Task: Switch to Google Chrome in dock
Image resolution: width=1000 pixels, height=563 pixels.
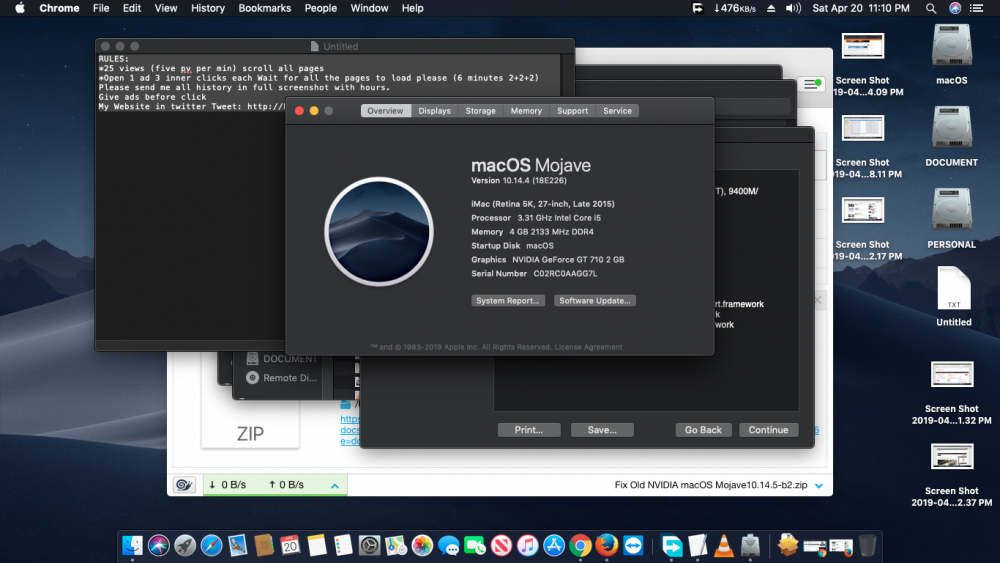Action: [580, 546]
